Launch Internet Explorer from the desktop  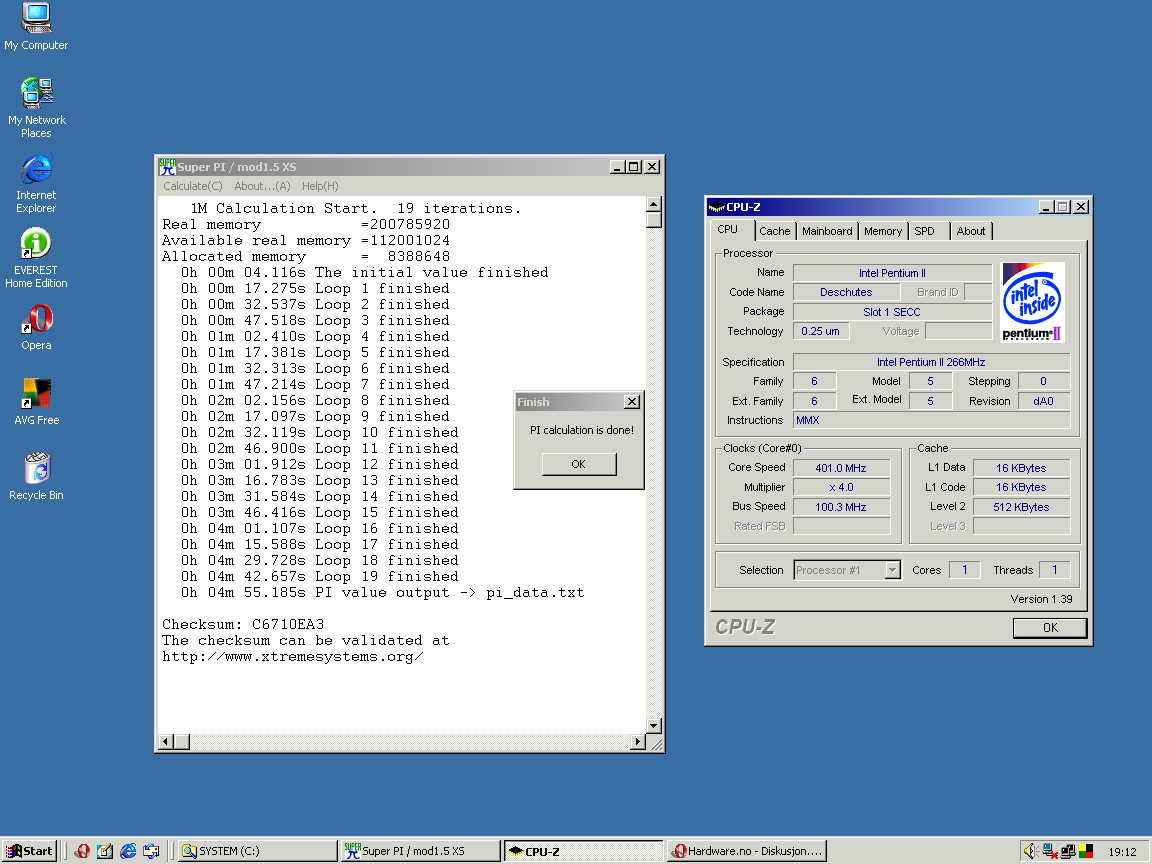(36, 183)
